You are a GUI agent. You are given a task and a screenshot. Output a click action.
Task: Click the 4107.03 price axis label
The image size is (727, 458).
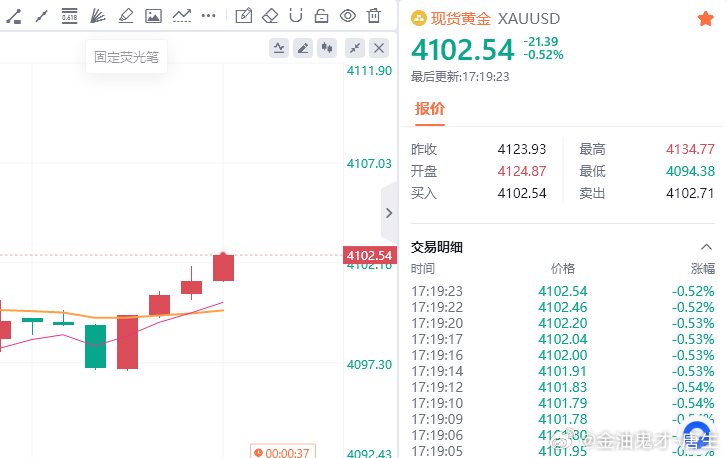click(x=370, y=164)
